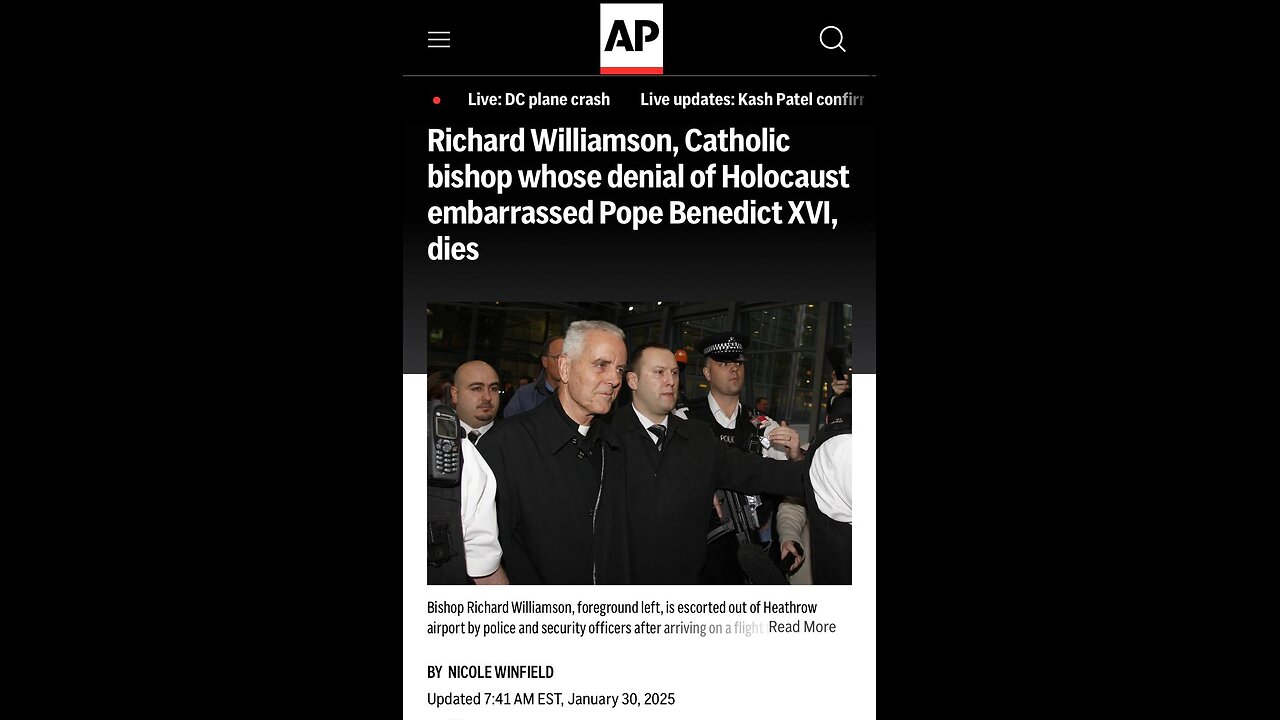Click the Richard Williamson article headline
This screenshot has height=720, width=1280.
638,195
